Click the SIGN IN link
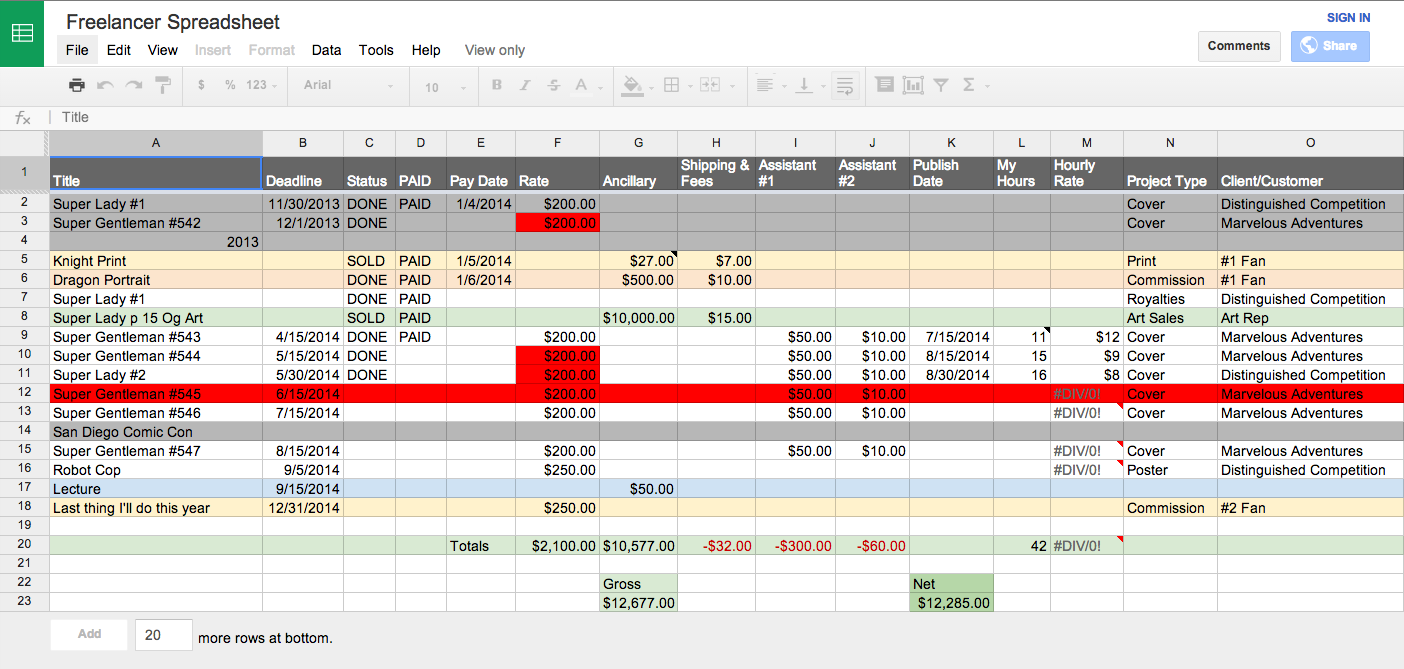 pos(1348,18)
